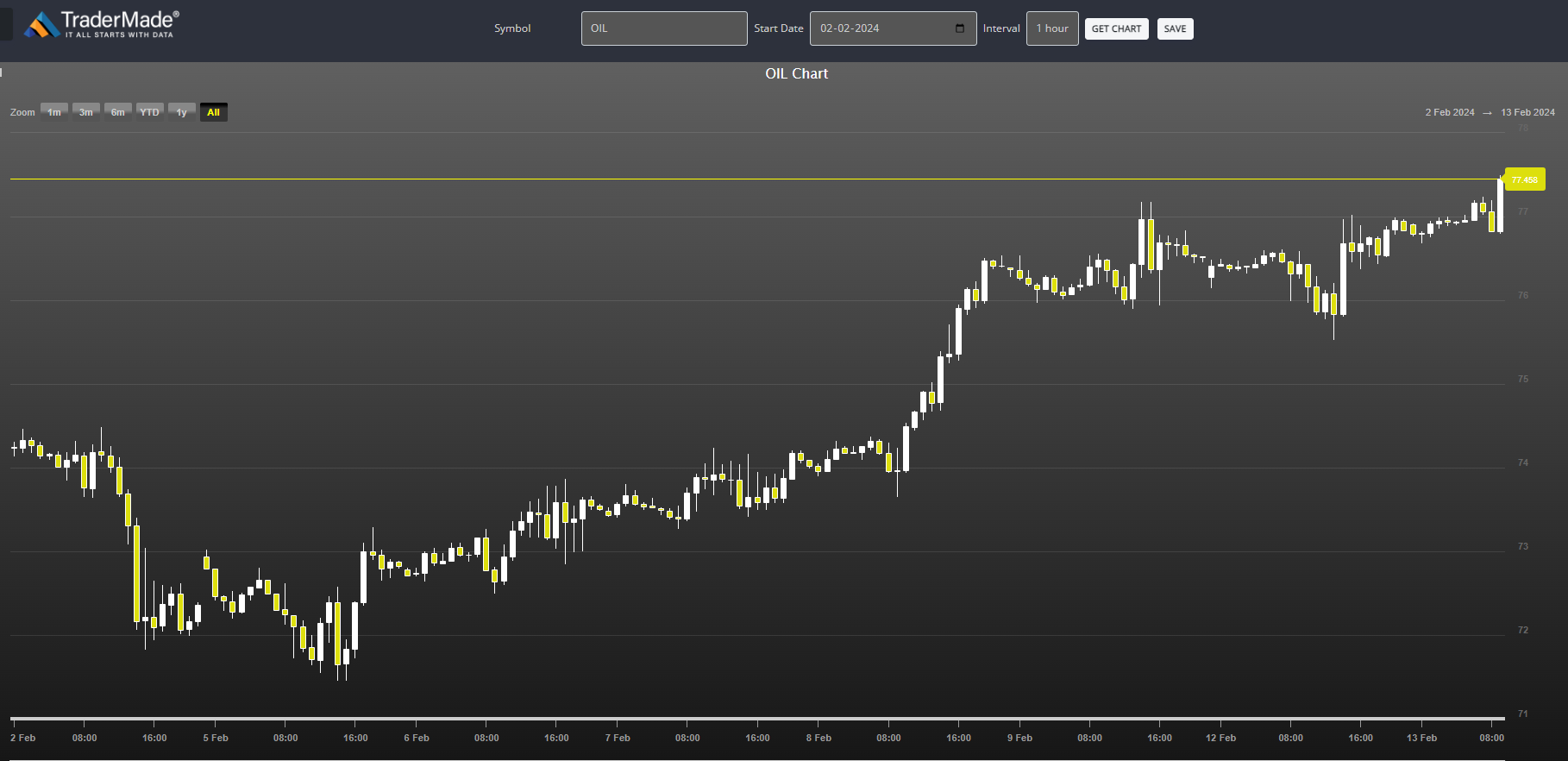Viewport: 1568px width, 761px height.
Task: Click the SAVE button
Action: tap(1175, 28)
